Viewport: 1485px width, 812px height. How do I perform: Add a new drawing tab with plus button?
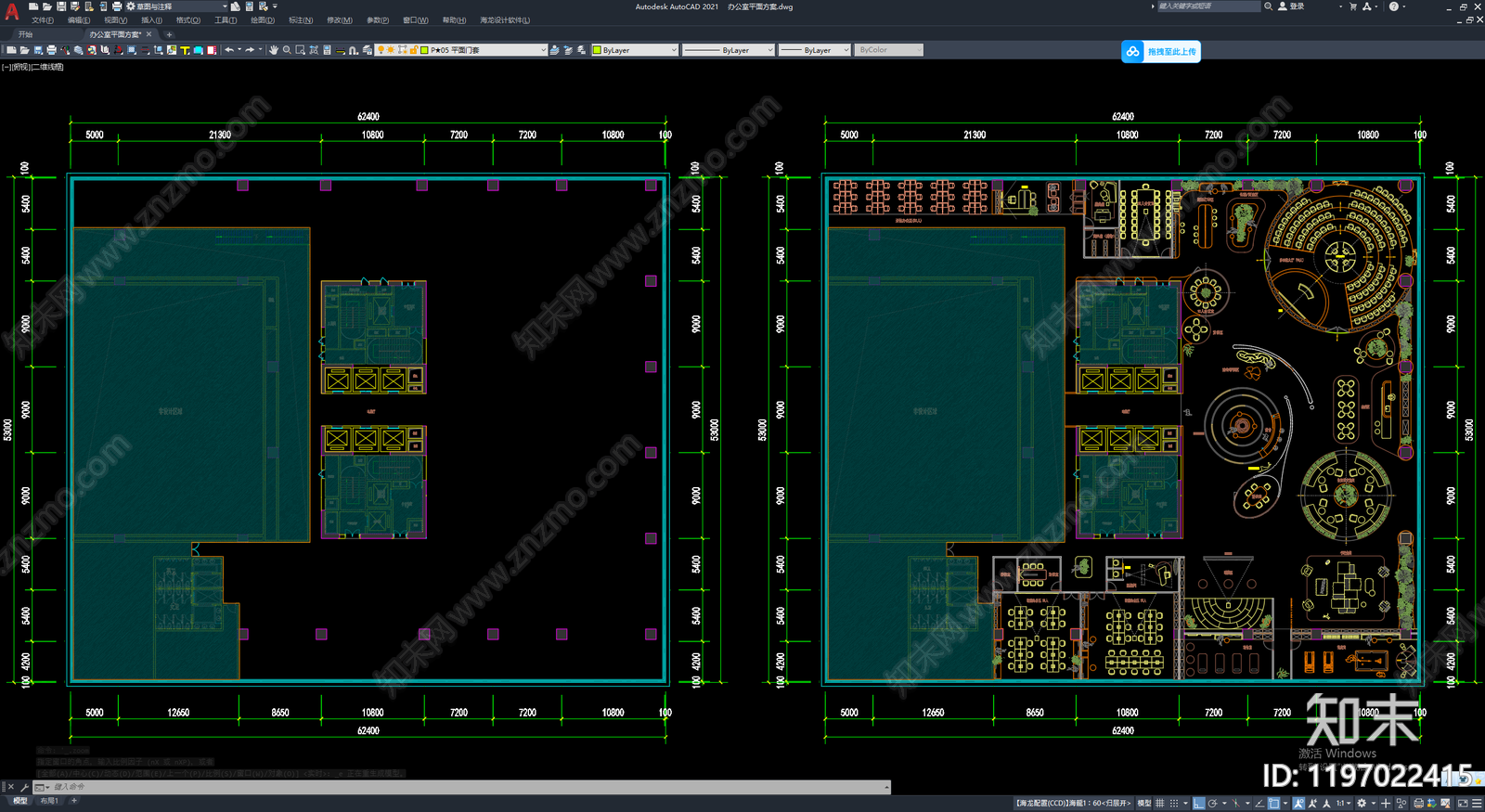coord(169,34)
